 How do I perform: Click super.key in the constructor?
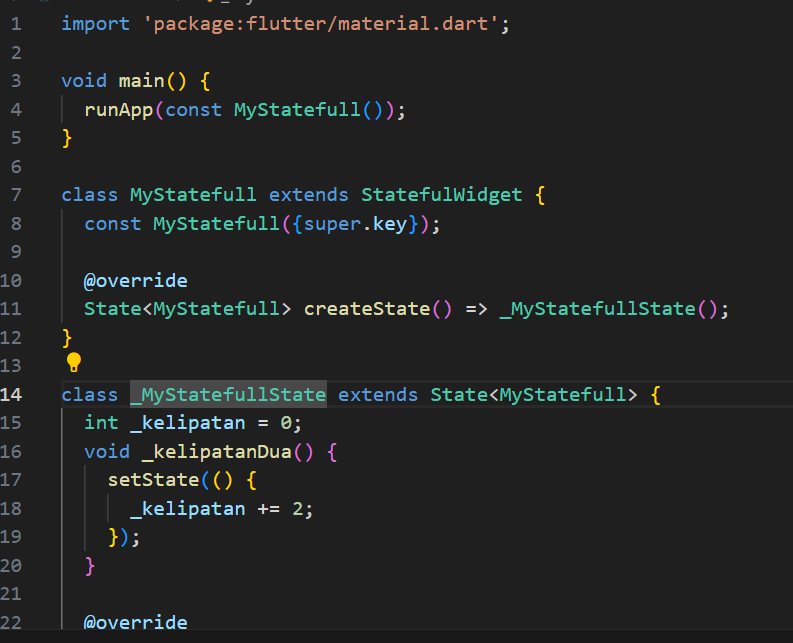pos(366,223)
